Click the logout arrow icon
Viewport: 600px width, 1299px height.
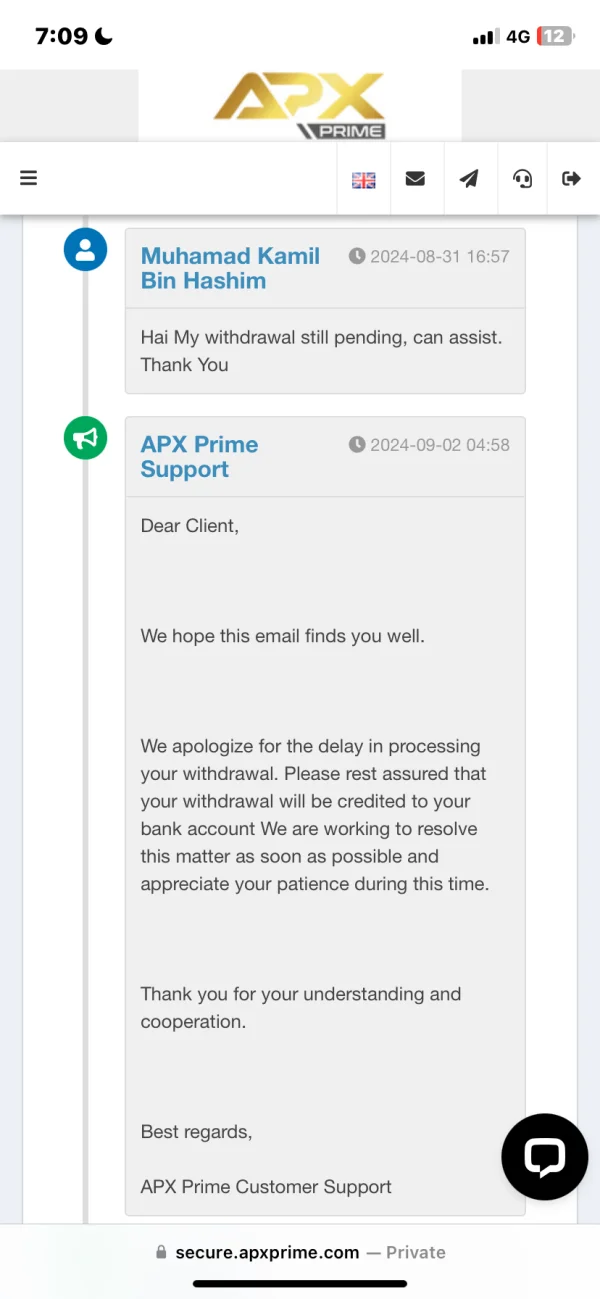tap(571, 179)
